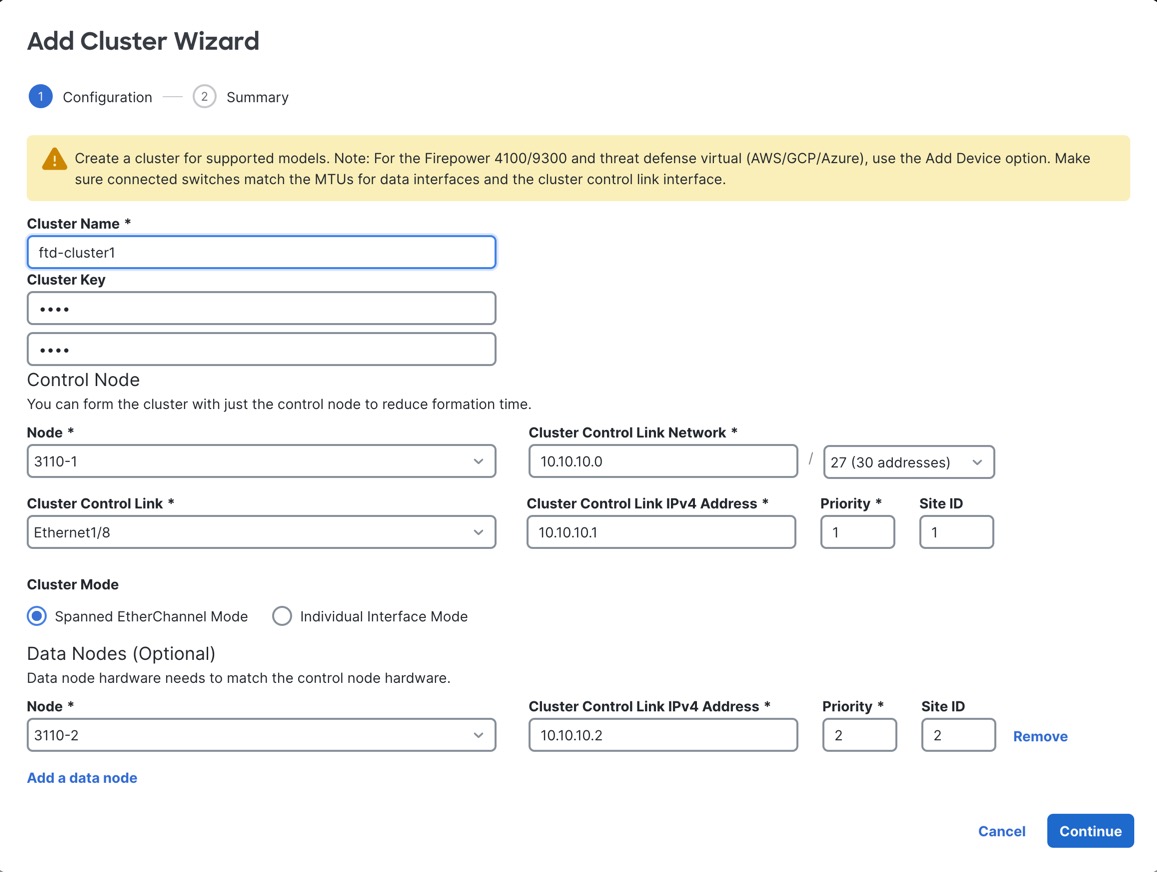This screenshot has width=1157, height=872.
Task: Click the step 2 circle indicator
Action: (x=203, y=96)
